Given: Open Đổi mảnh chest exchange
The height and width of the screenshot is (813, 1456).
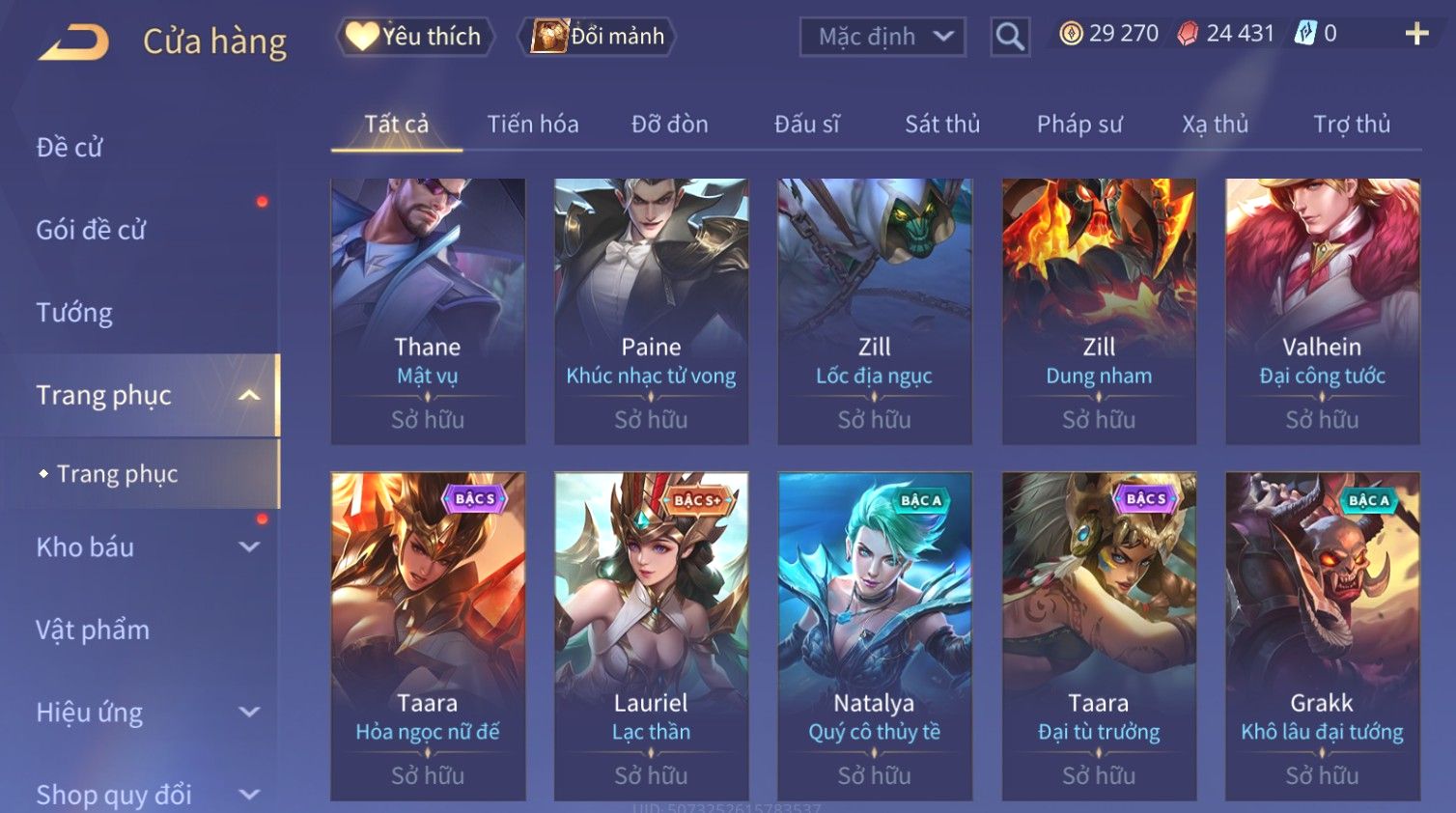Looking at the screenshot, I should tap(599, 37).
